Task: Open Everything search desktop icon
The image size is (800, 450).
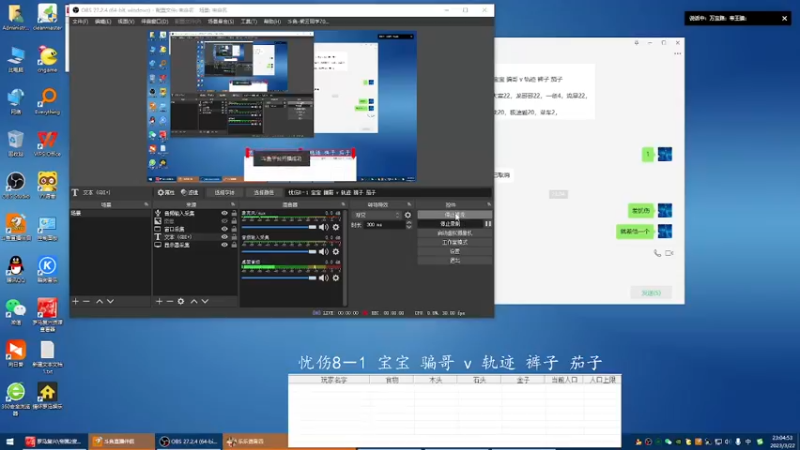Action: coord(47,101)
